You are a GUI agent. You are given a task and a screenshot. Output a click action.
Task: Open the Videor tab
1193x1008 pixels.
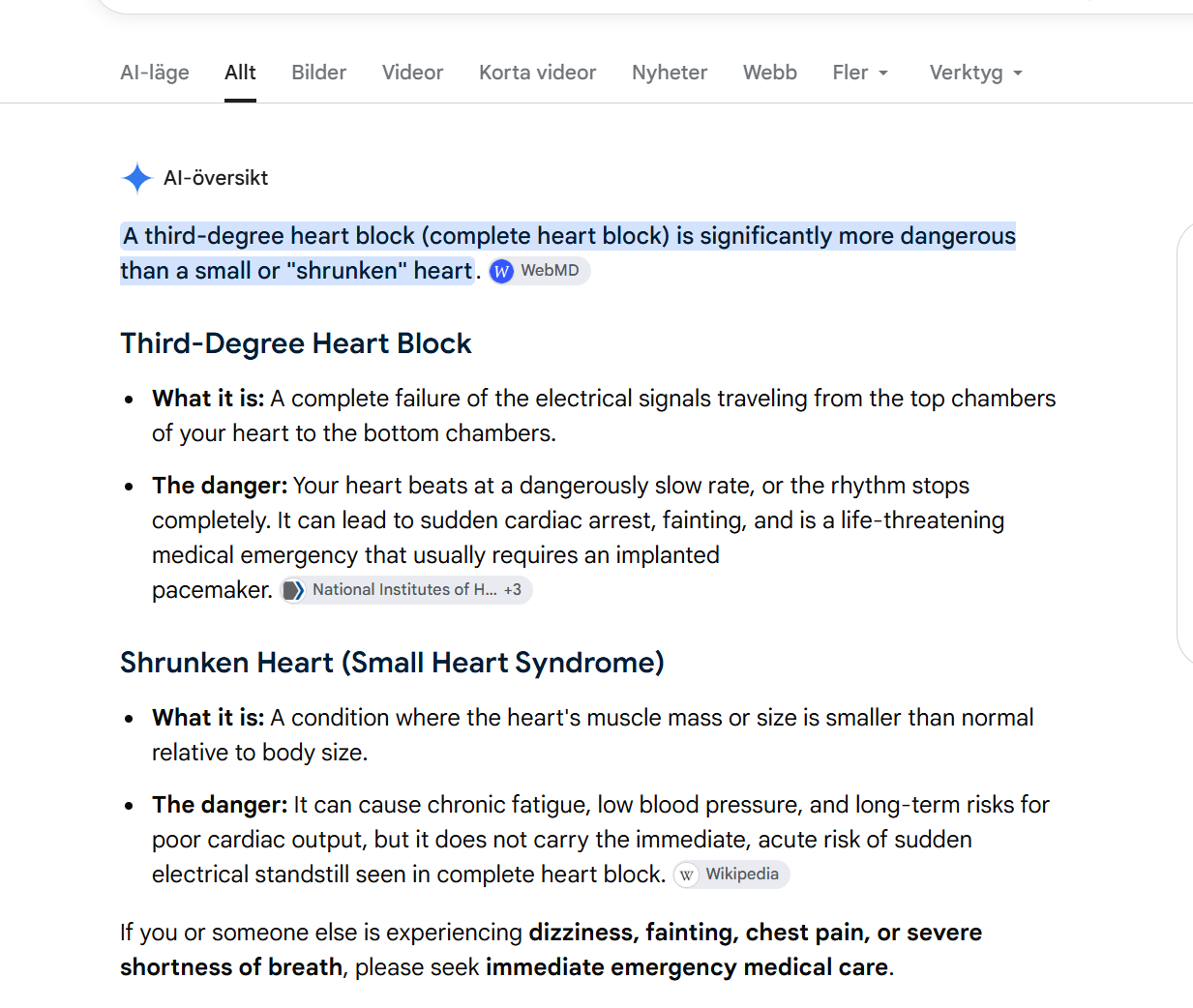(412, 73)
